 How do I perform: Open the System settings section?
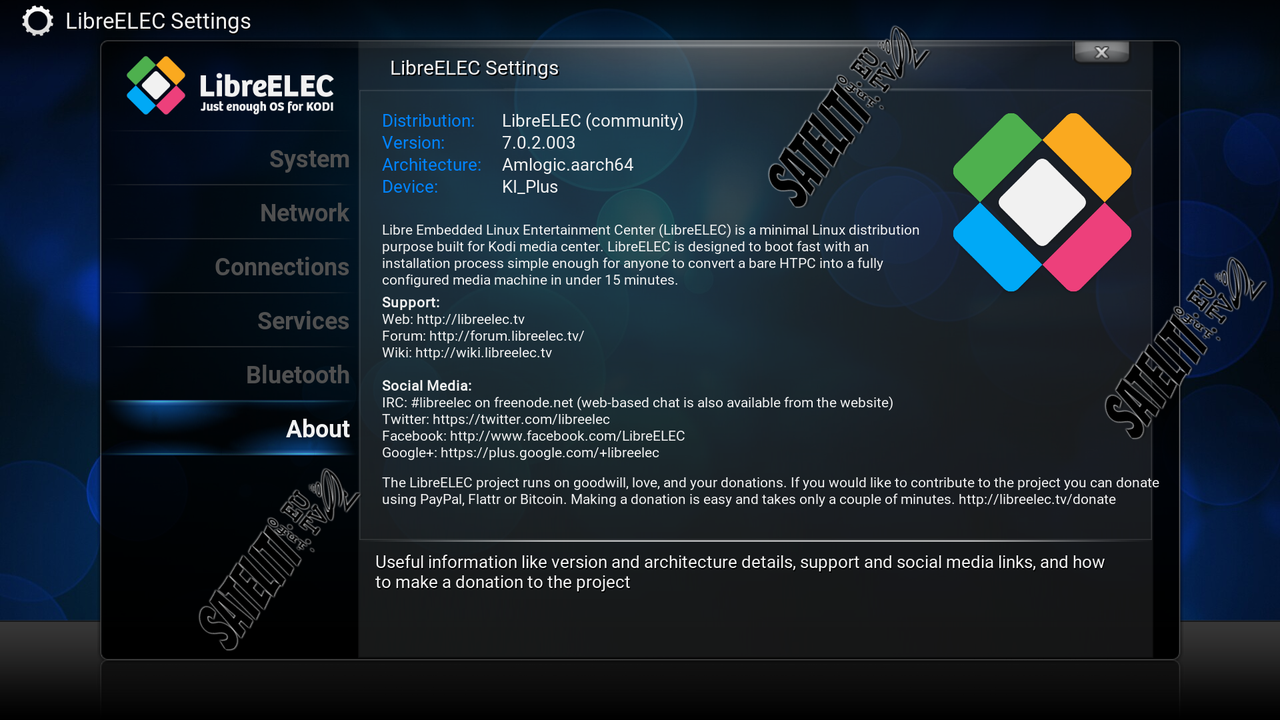click(x=309, y=159)
